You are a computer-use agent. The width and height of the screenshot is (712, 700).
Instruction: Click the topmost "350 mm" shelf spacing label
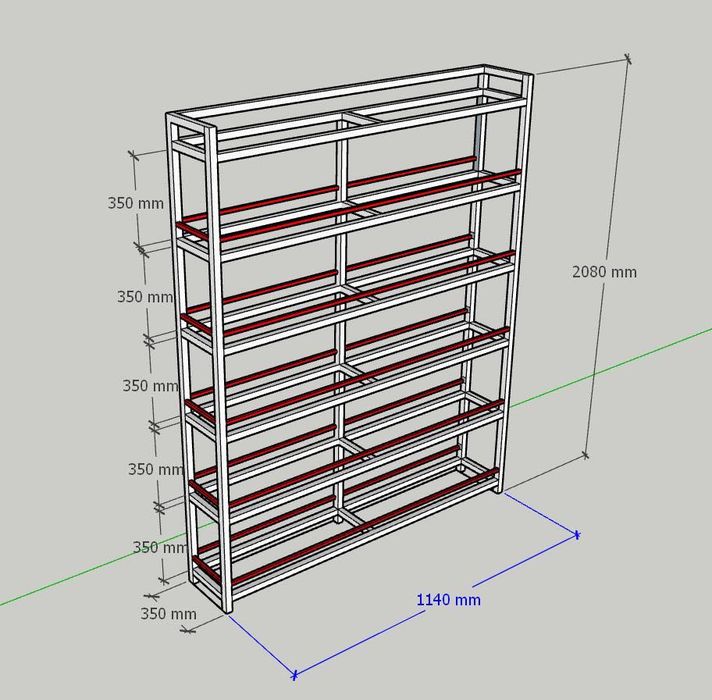(135, 203)
